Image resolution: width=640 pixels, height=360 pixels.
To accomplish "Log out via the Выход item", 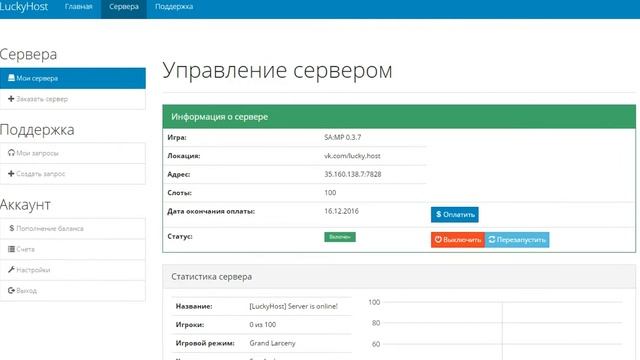I will pyautogui.click(x=73, y=291).
